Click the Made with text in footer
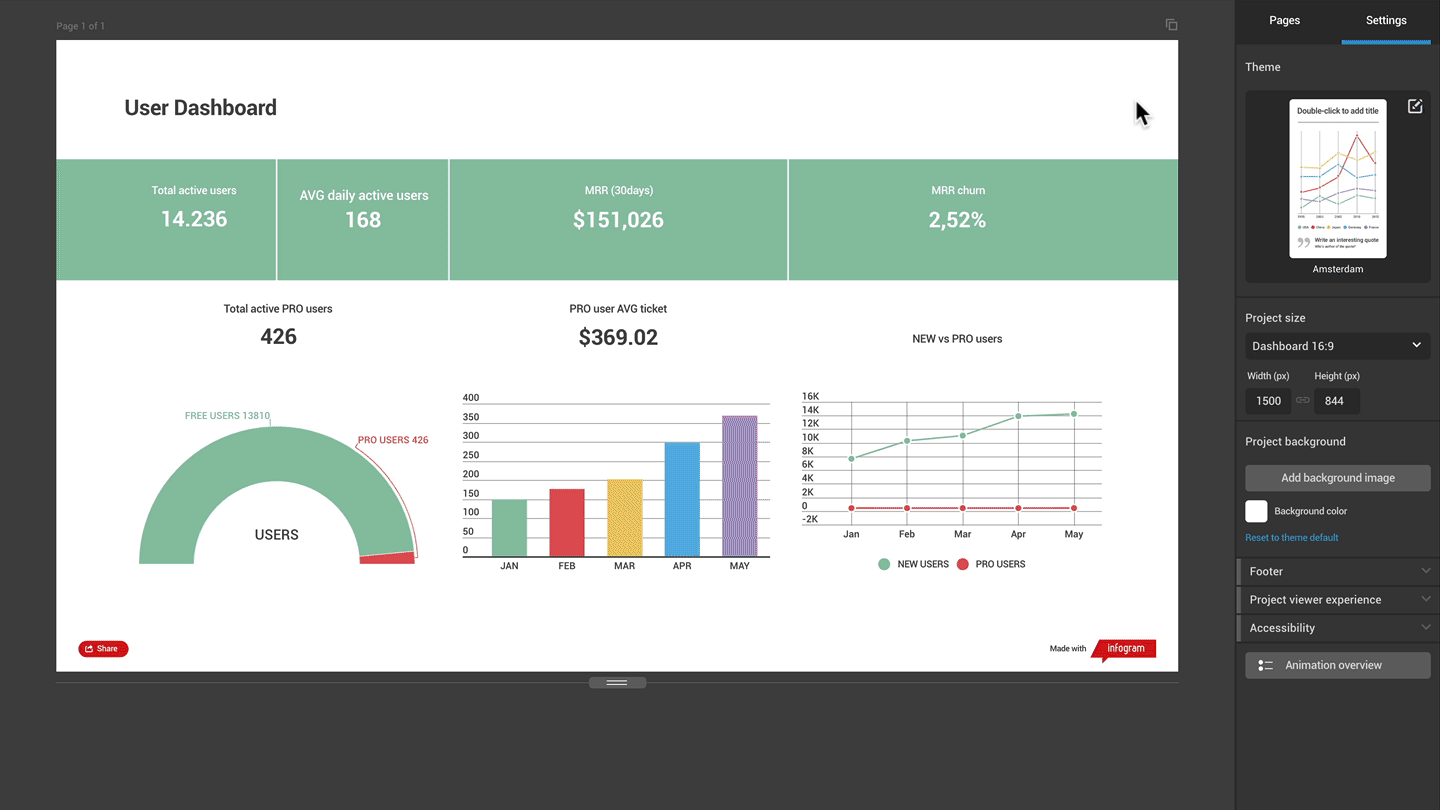Viewport: 1440px width, 810px height. coord(1068,649)
